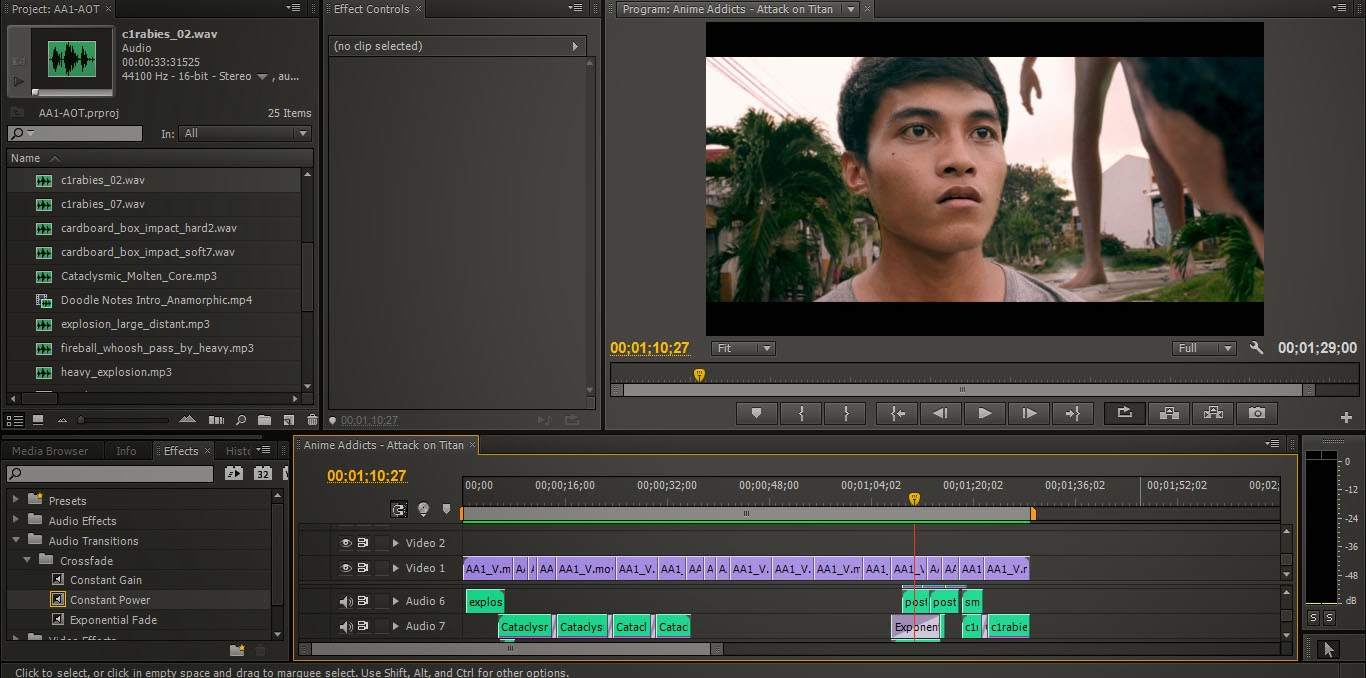Viewport: 1366px width, 678px height.
Task: Select the Exponential Fade transition
Action: 113,620
